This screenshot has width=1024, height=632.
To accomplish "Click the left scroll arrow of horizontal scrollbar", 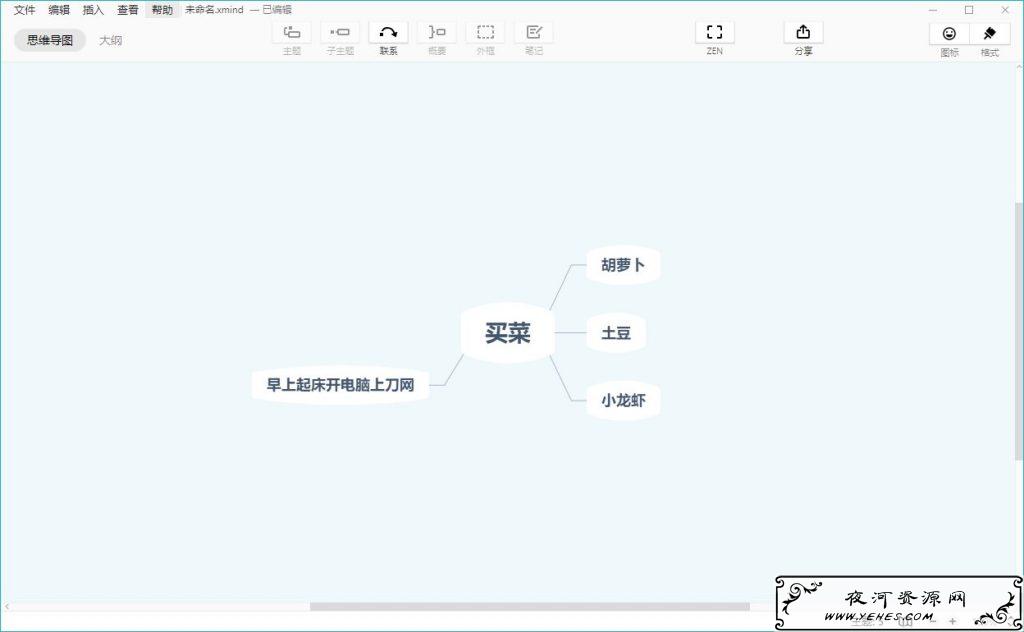I will 7,607.
